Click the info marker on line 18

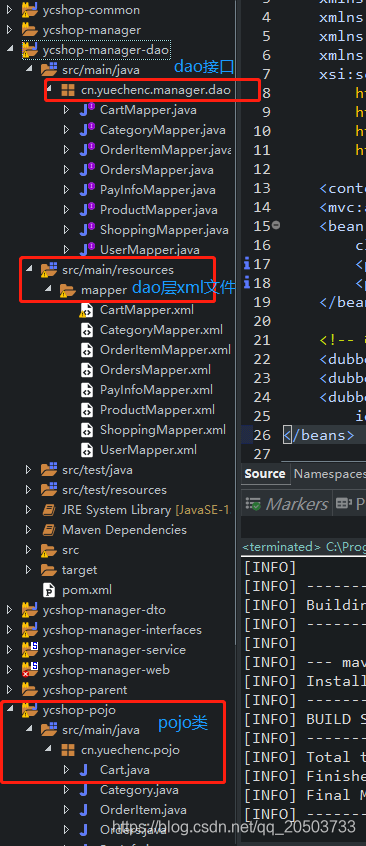(247, 283)
